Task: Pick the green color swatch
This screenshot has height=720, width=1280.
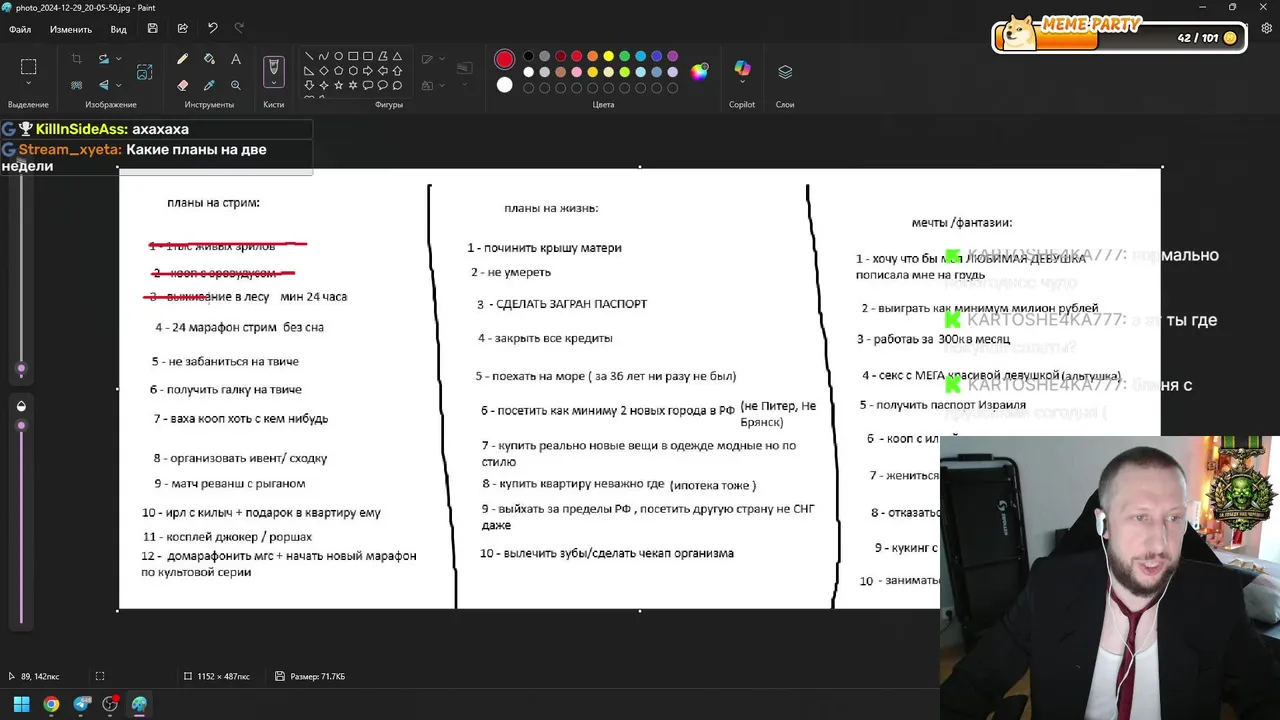Action: 624,56
